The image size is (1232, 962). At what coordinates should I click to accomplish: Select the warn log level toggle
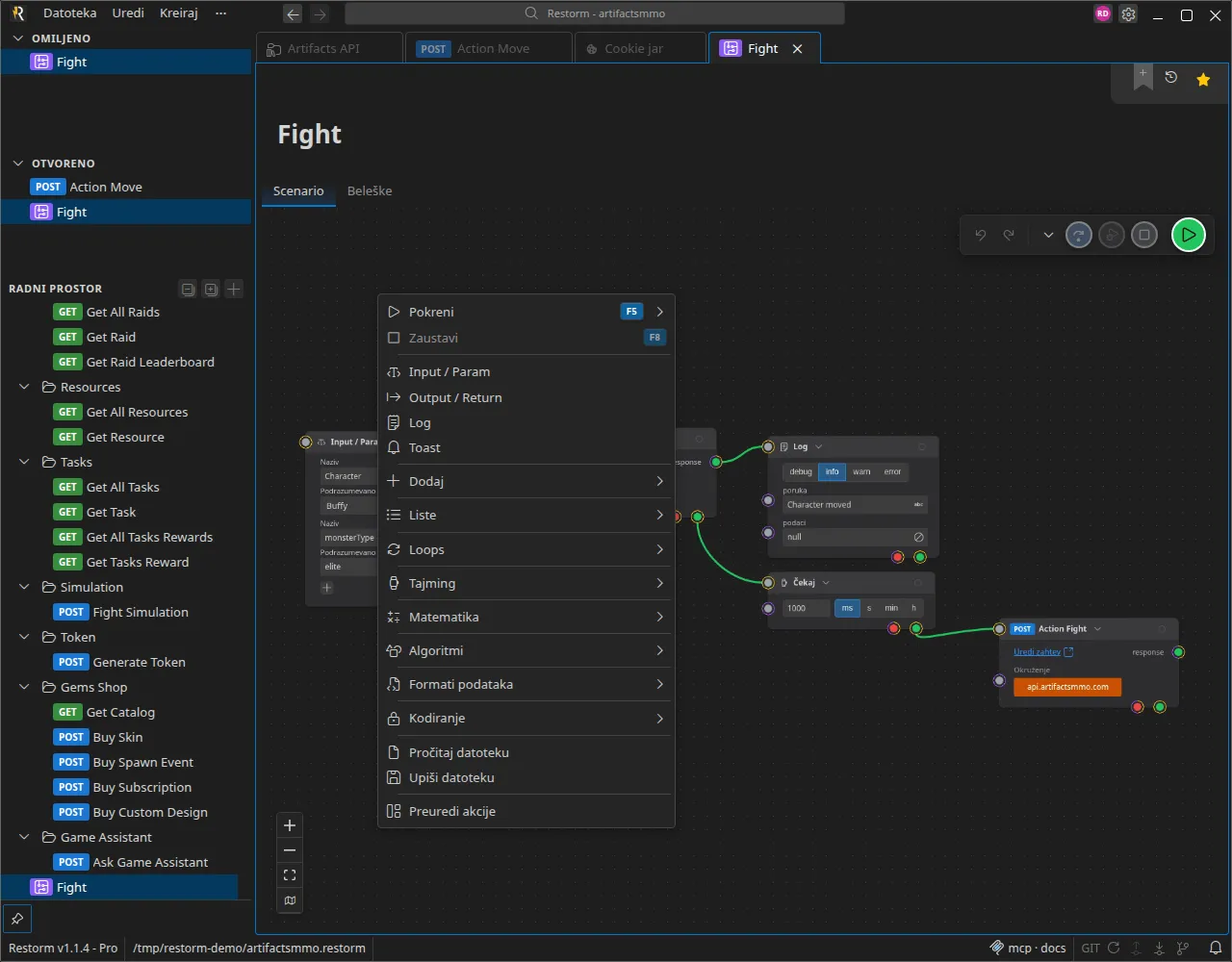861,471
